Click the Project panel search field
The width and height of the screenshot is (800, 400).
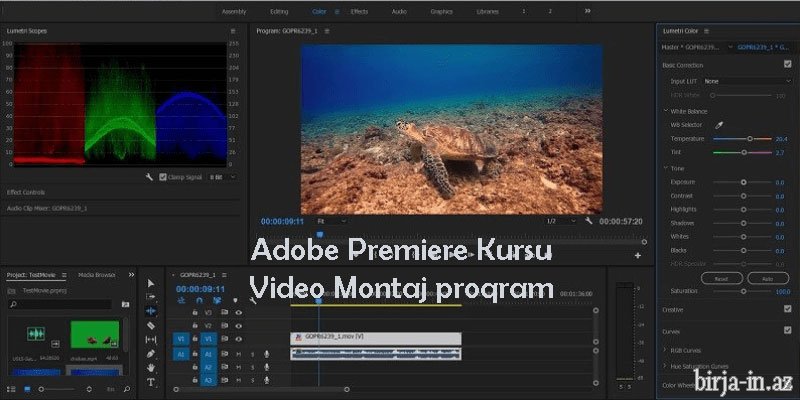tap(60, 305)
